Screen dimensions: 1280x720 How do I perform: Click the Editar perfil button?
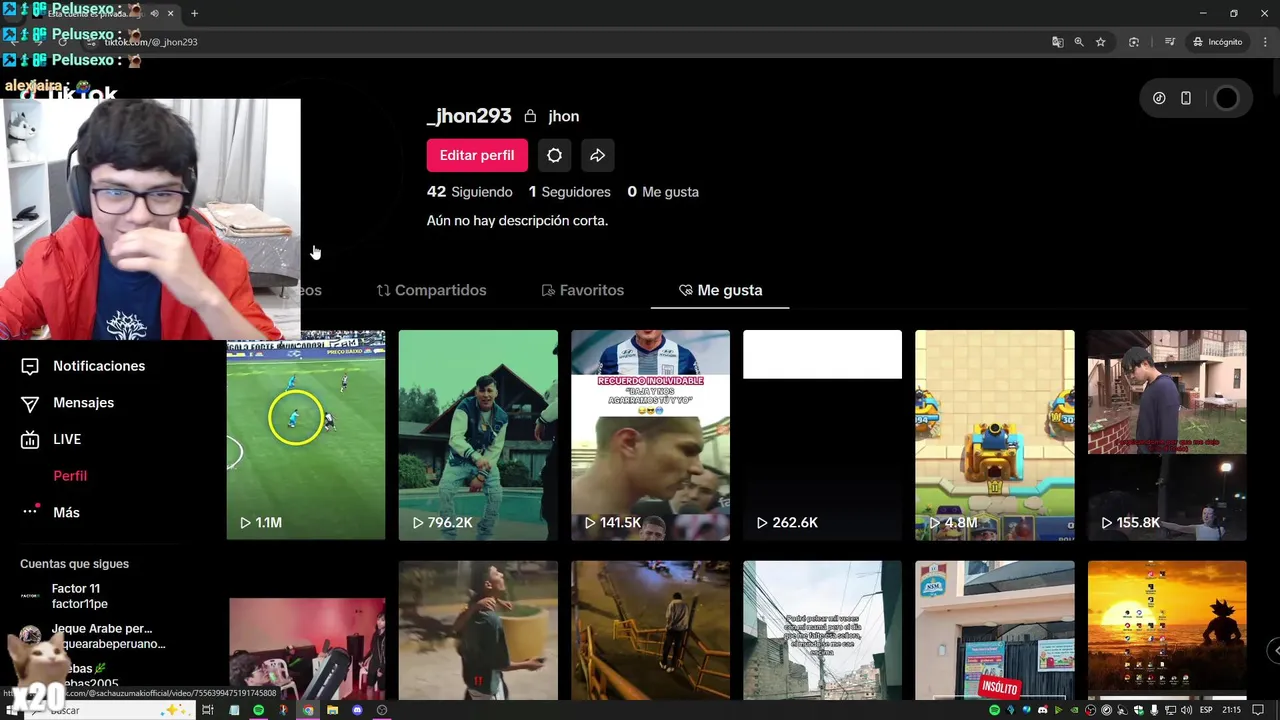(477, 155)
